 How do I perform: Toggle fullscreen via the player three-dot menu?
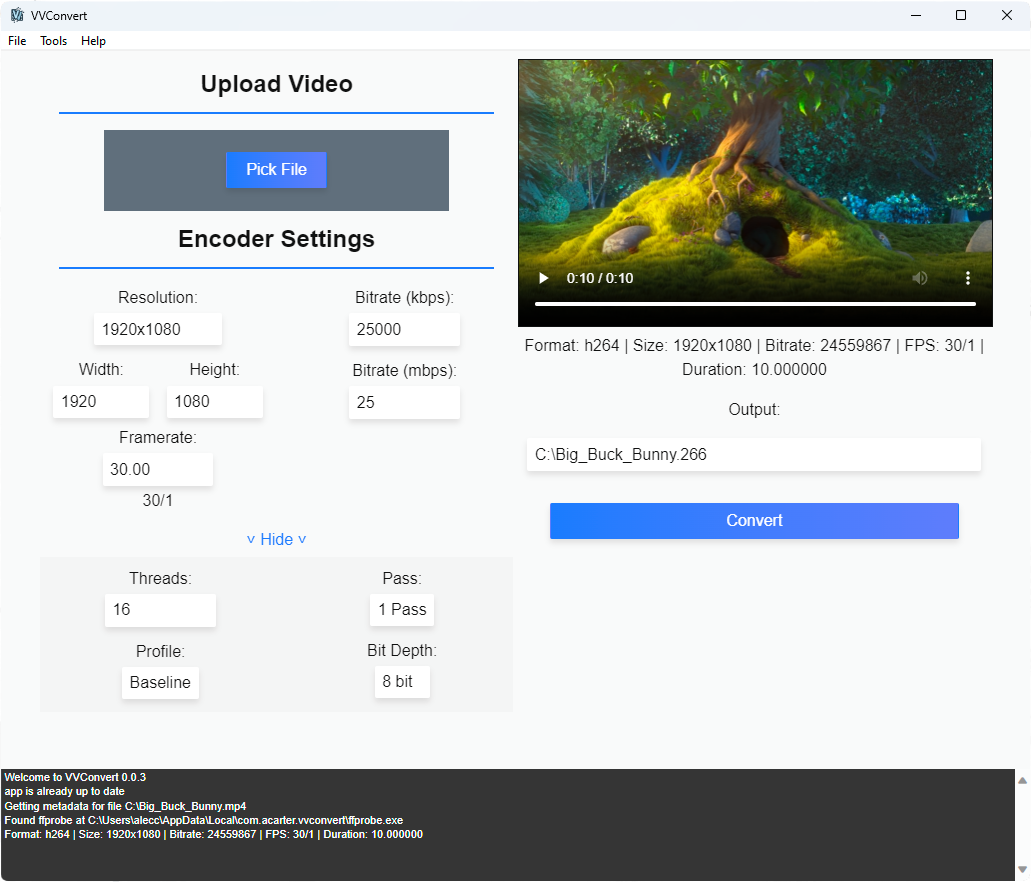point(968,278)
